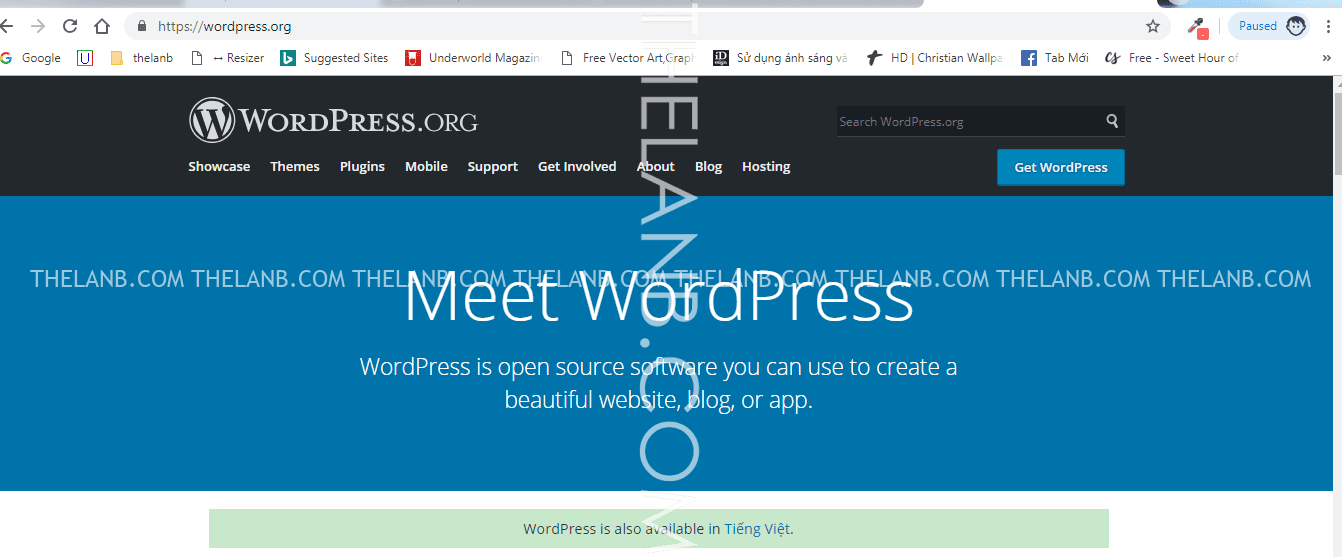Open the Facebook Tab Mới bookmark
This screenshot has width=1342, height=557.
coord(1055,58)
